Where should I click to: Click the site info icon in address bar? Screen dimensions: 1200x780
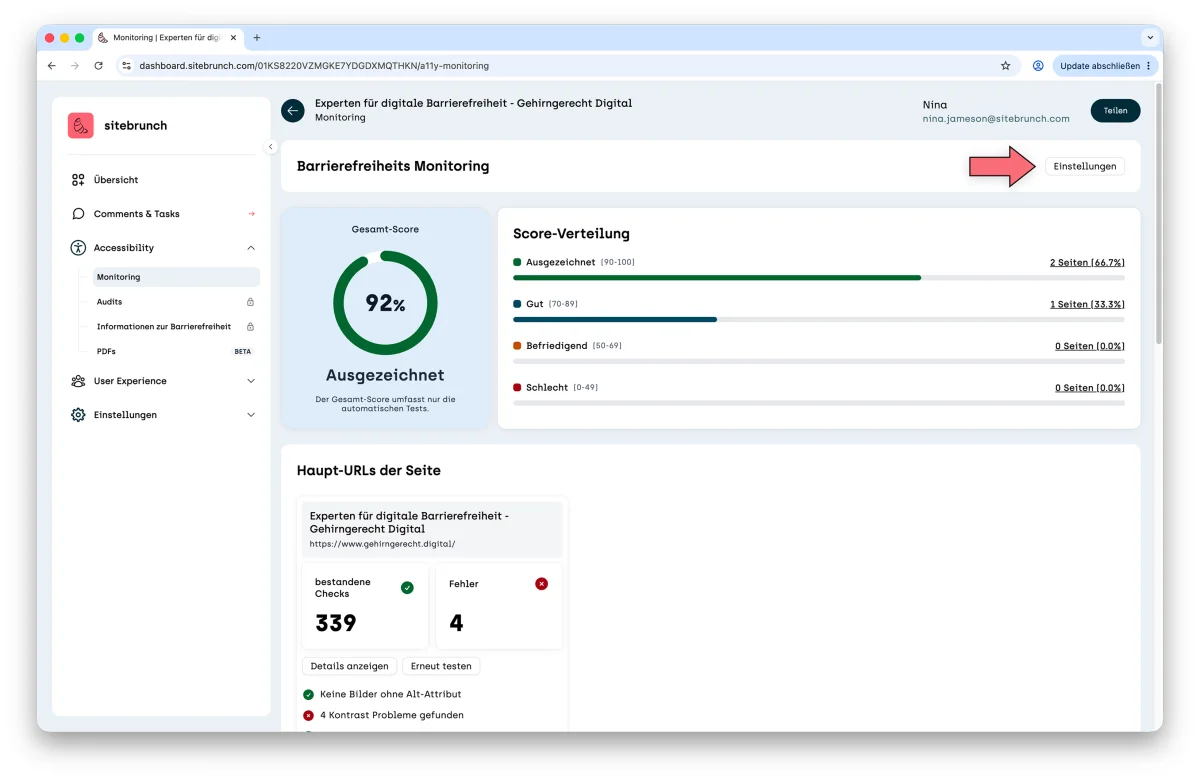(x=126, y=66)
